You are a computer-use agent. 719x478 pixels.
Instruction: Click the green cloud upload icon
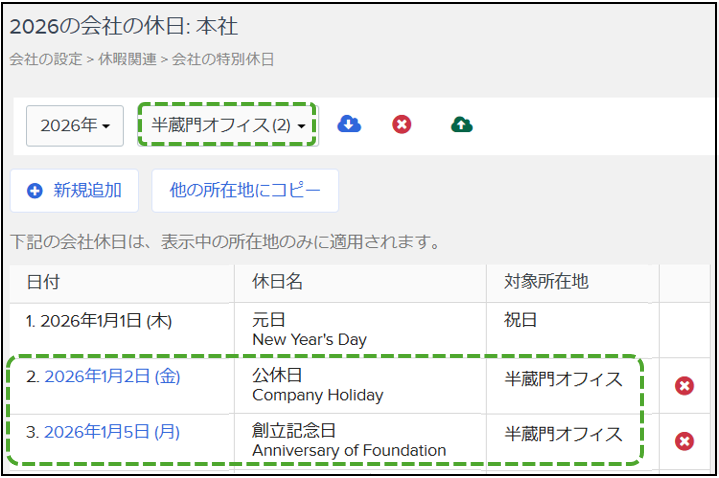(x=462, y=124)
